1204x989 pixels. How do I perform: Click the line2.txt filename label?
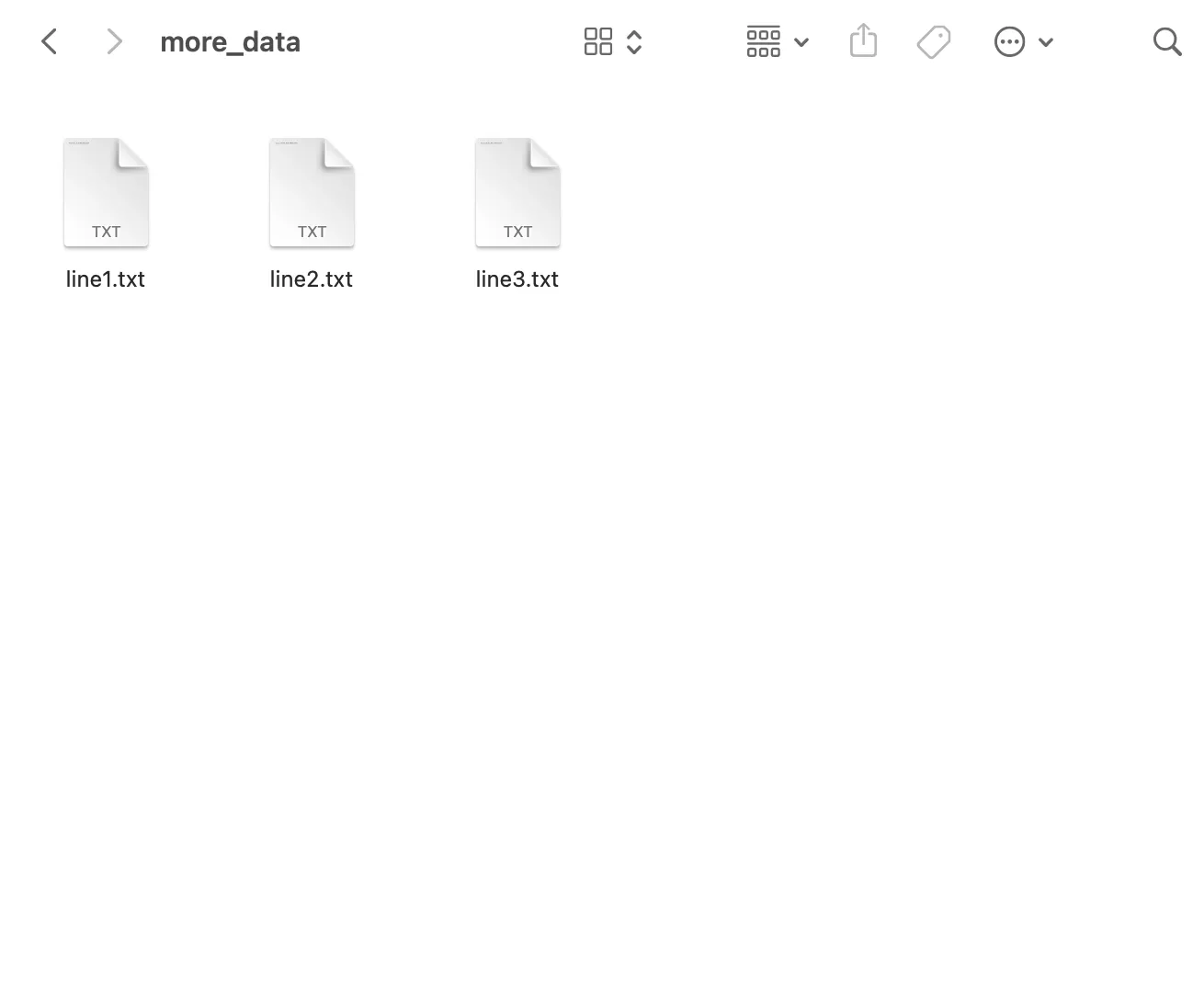pyautogui.click(x=312, y=279)
